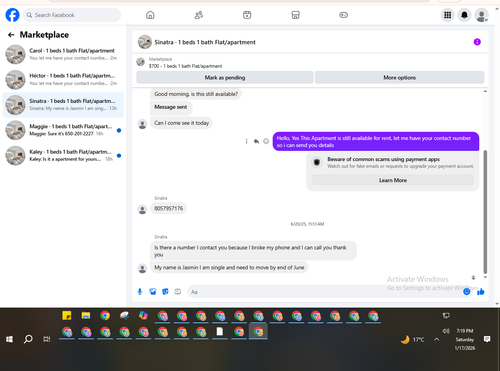500x371 pixels.
Task: Open Sticky Notes from taskbar
Action: [x=67, y=315]
